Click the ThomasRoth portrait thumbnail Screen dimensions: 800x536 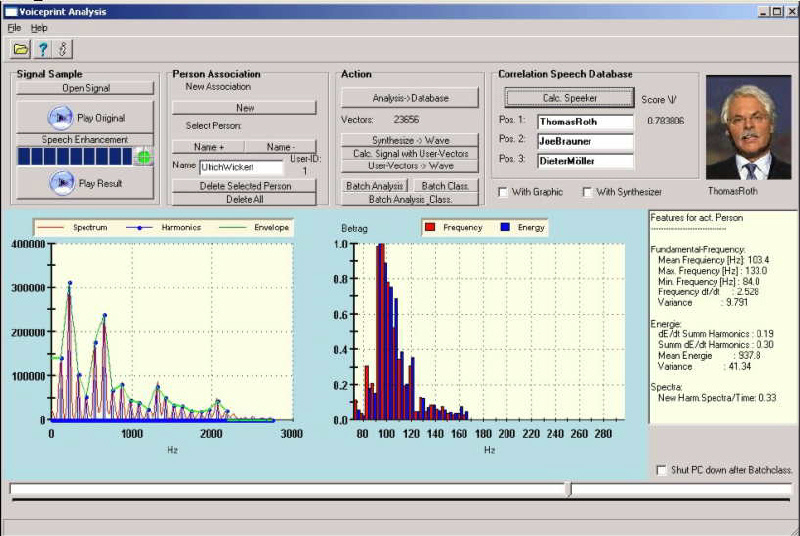point(748,127)
